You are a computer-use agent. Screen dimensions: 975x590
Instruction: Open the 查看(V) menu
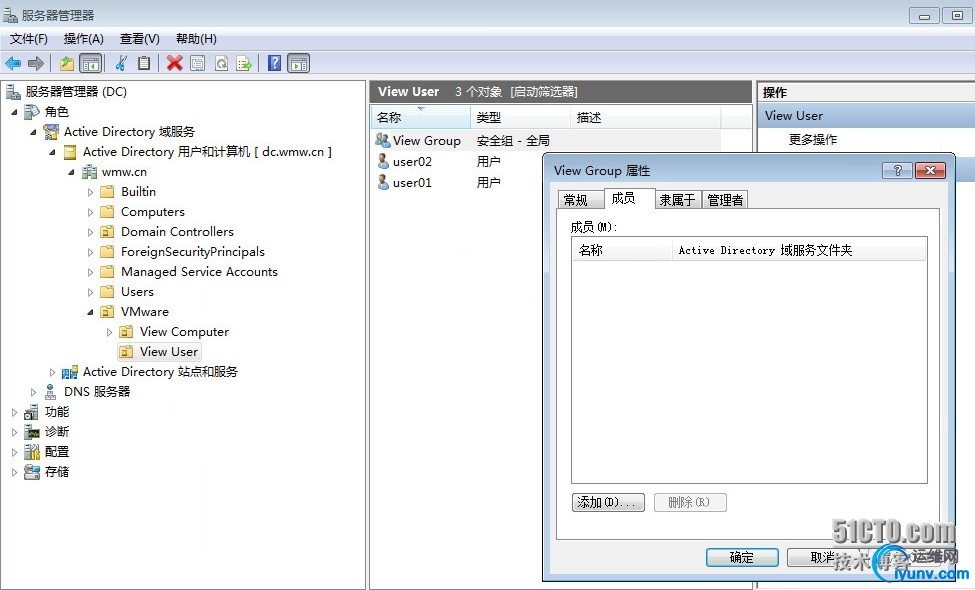[139, 39]
